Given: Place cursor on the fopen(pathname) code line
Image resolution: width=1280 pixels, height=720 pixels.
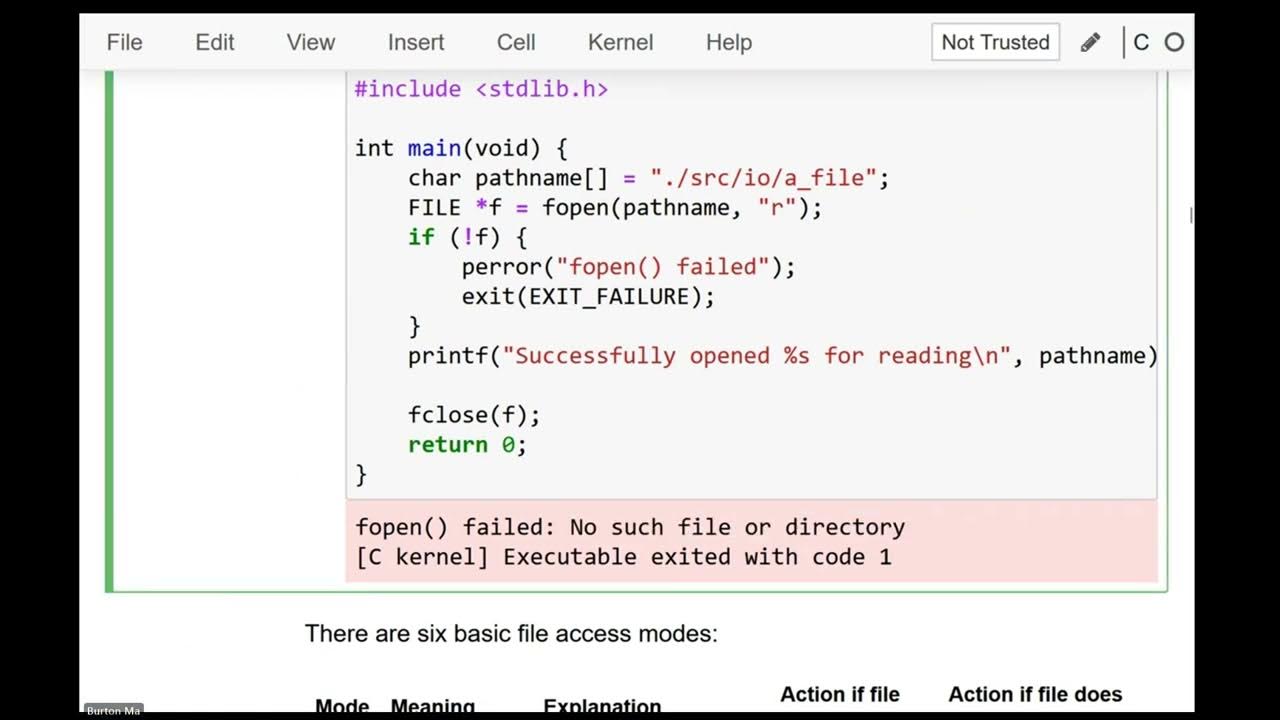Looking at the screenshot, I should coord(614,208).
